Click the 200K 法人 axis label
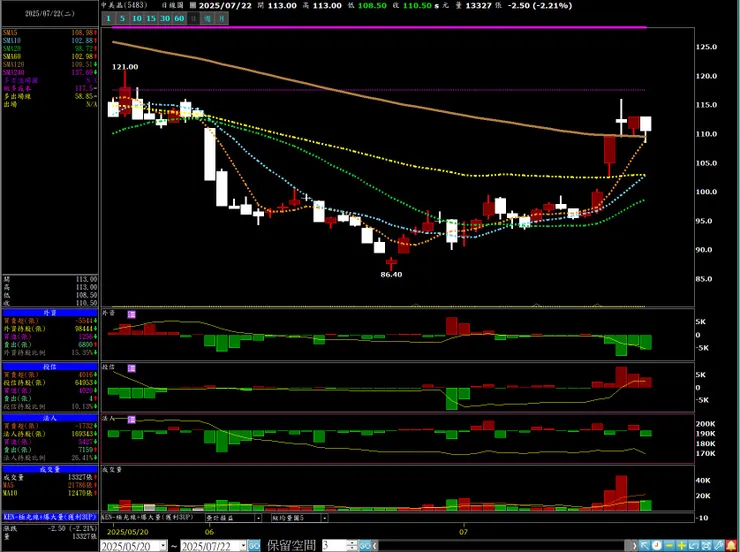The height and width of the screenshot is (552, 740). click(x=706, y=424)
